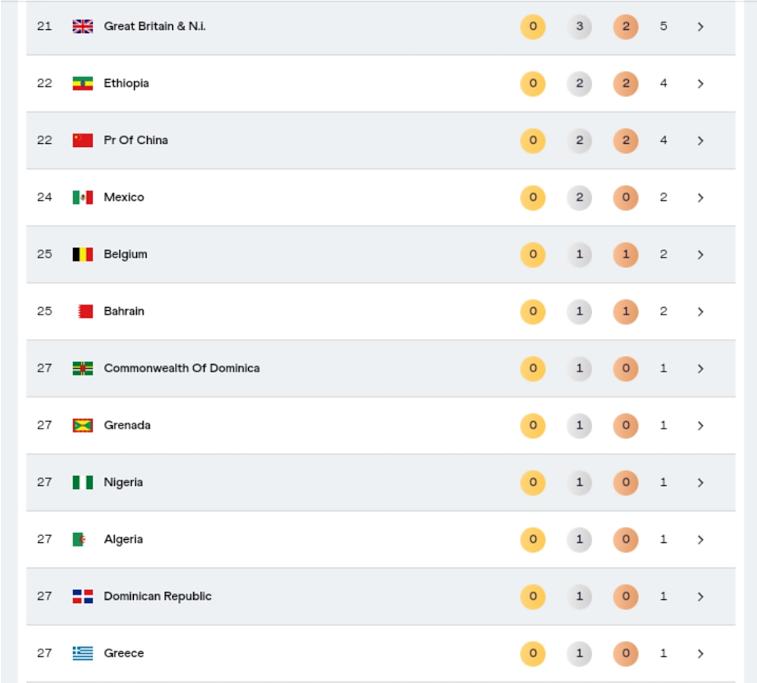Screen dimensions: 757x683
Task: Click Greece's total medal number
Action: tap(663, 653)
